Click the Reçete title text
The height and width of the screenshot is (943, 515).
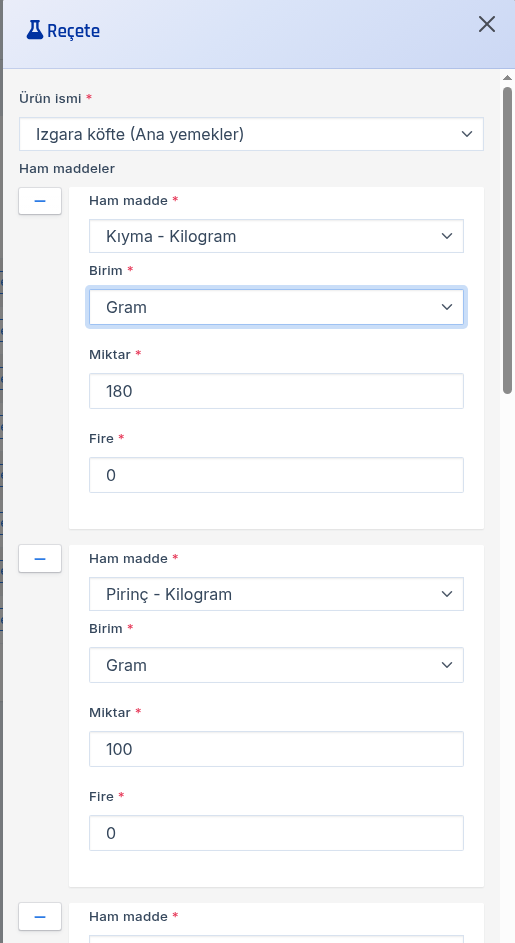pos(73,31)
